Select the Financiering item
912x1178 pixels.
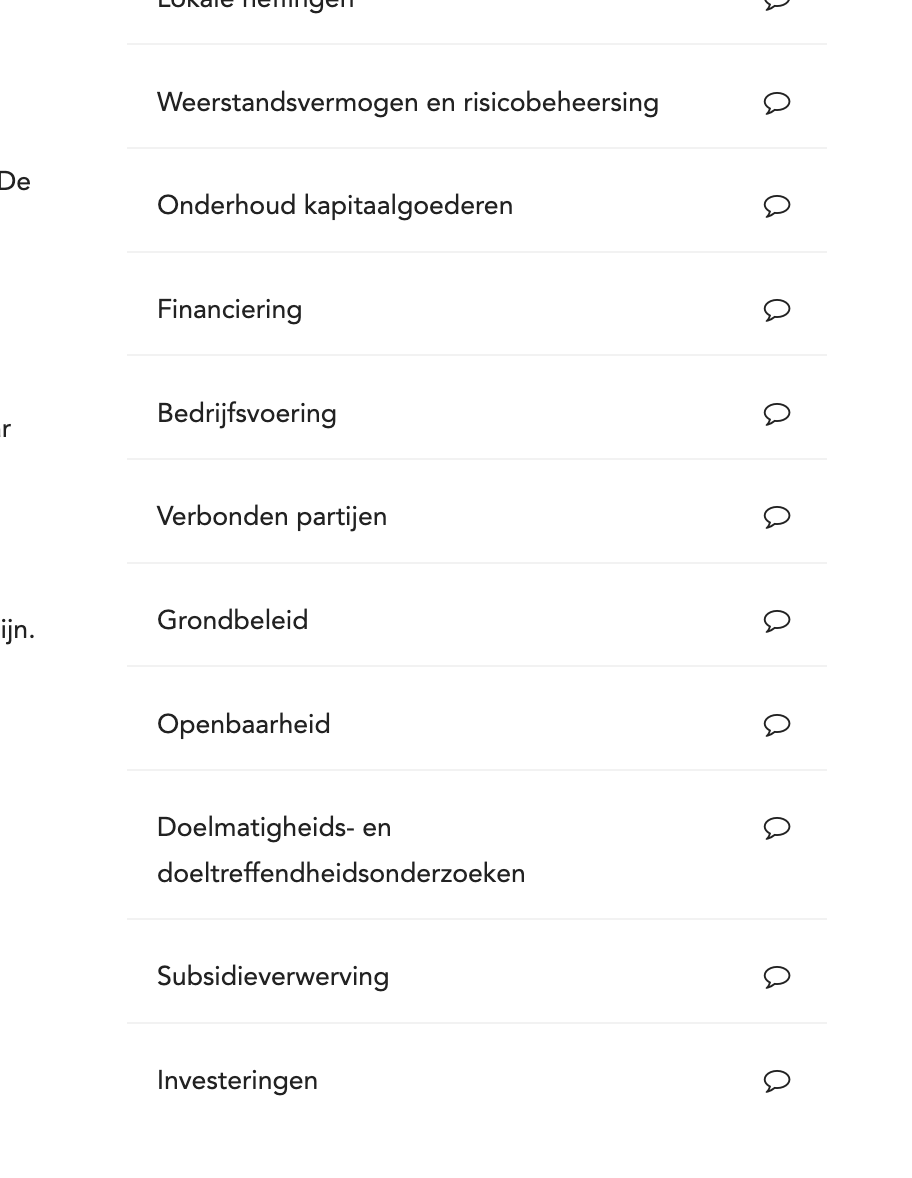coord(229,310)
